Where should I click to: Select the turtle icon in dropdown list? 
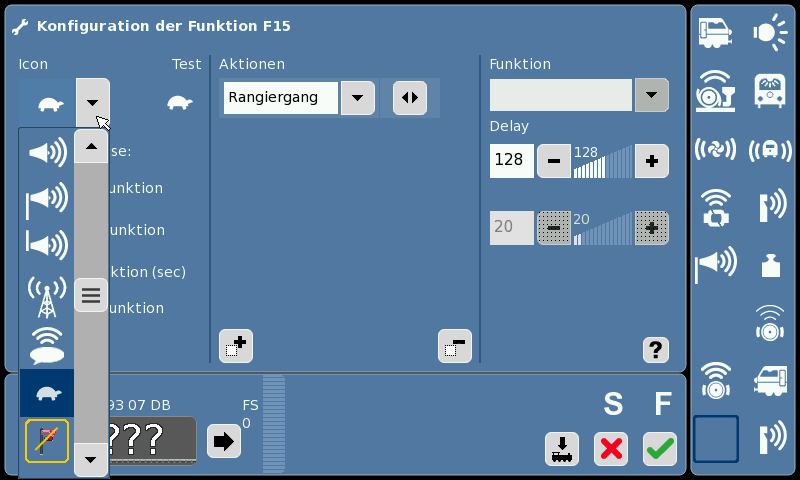click(x=47, y=393)
